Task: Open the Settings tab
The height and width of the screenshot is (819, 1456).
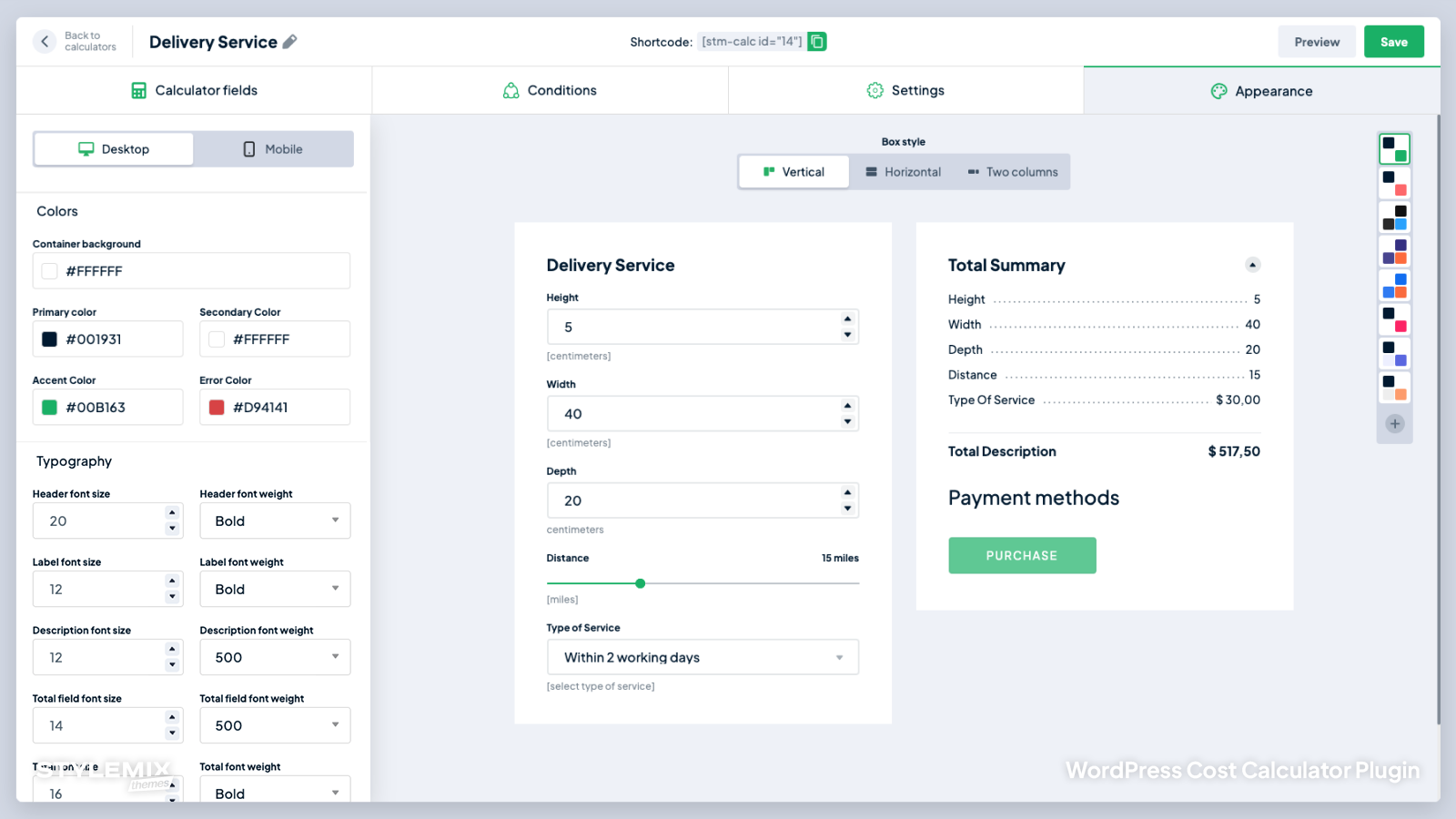Action: tap(905, 90)
